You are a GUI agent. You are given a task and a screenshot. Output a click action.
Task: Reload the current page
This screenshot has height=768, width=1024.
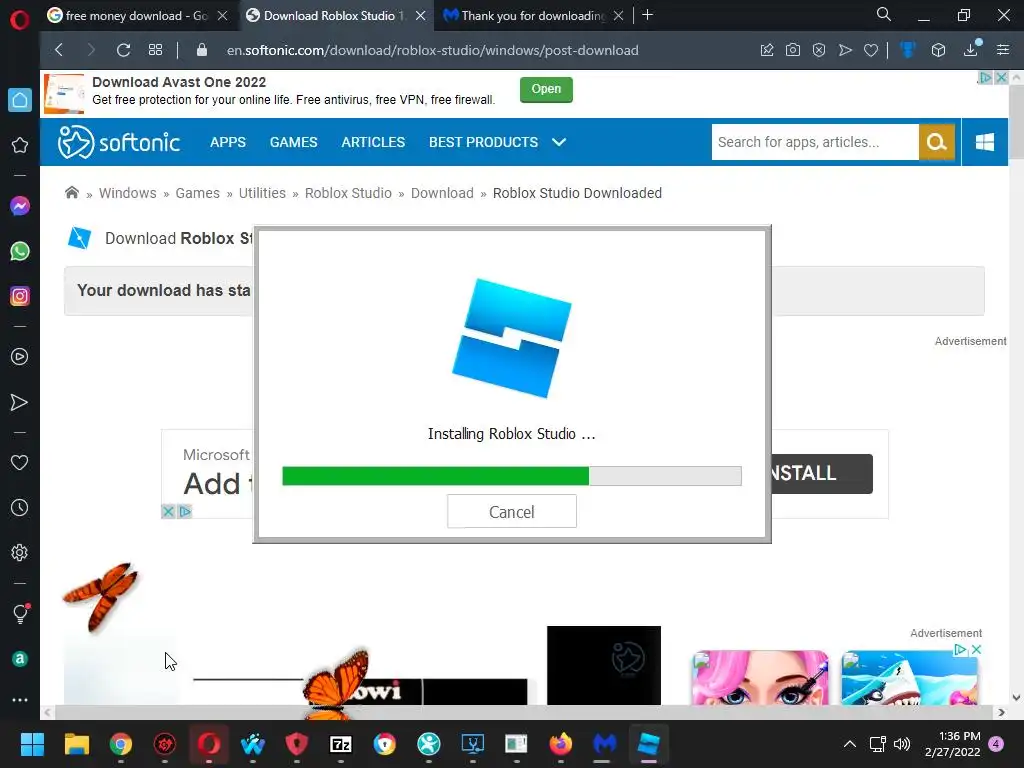click(123, 50)
